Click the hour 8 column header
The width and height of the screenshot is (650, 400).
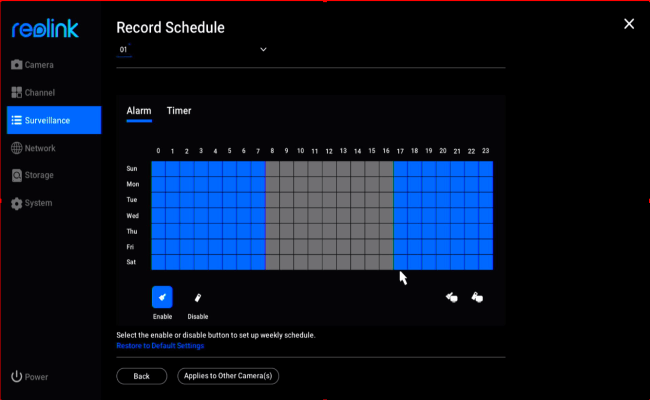tap(272, 151)
